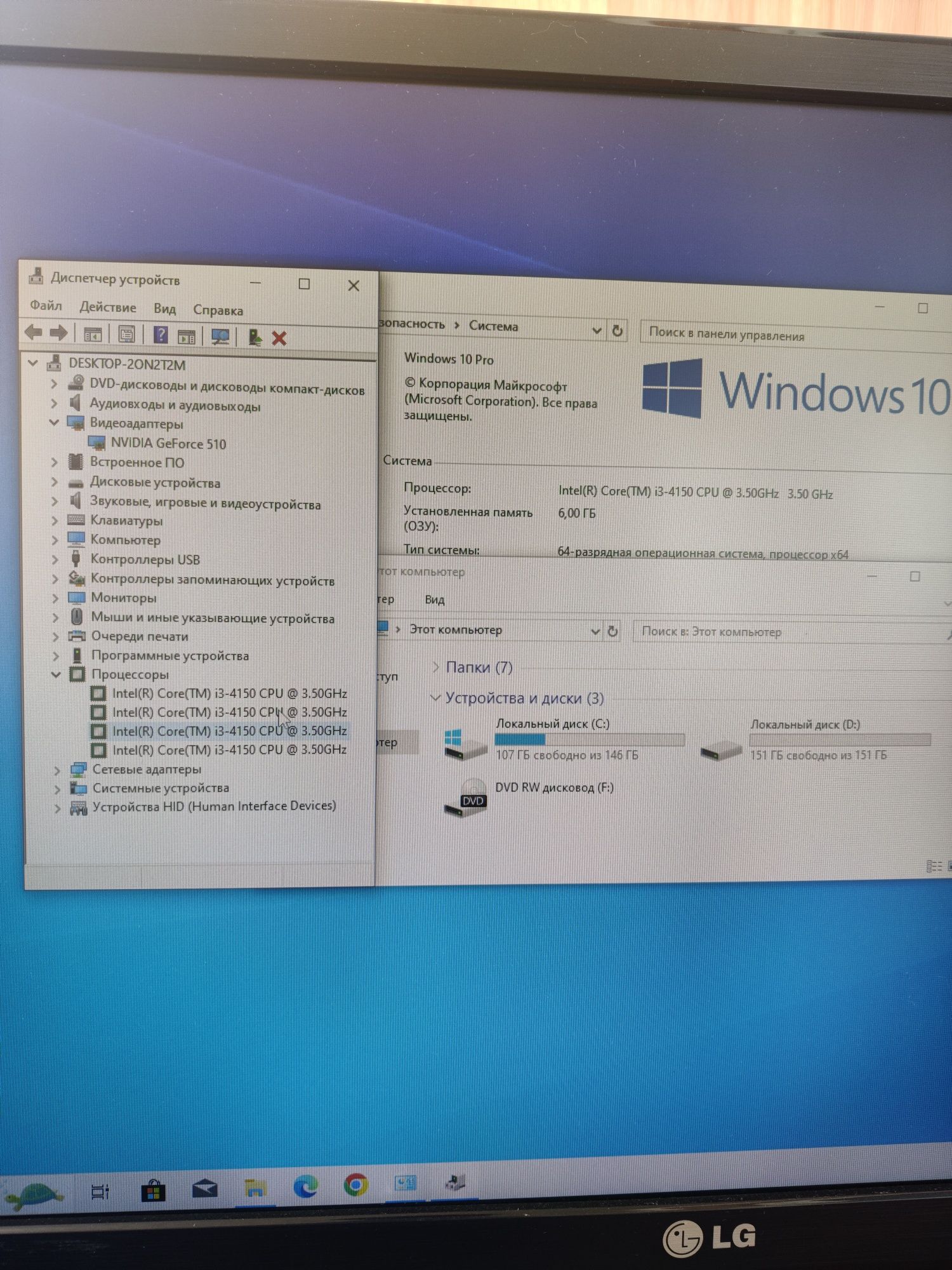952x1270 pixels.
Task: Expand the Мониторы node
Action: tap(55, 598)
